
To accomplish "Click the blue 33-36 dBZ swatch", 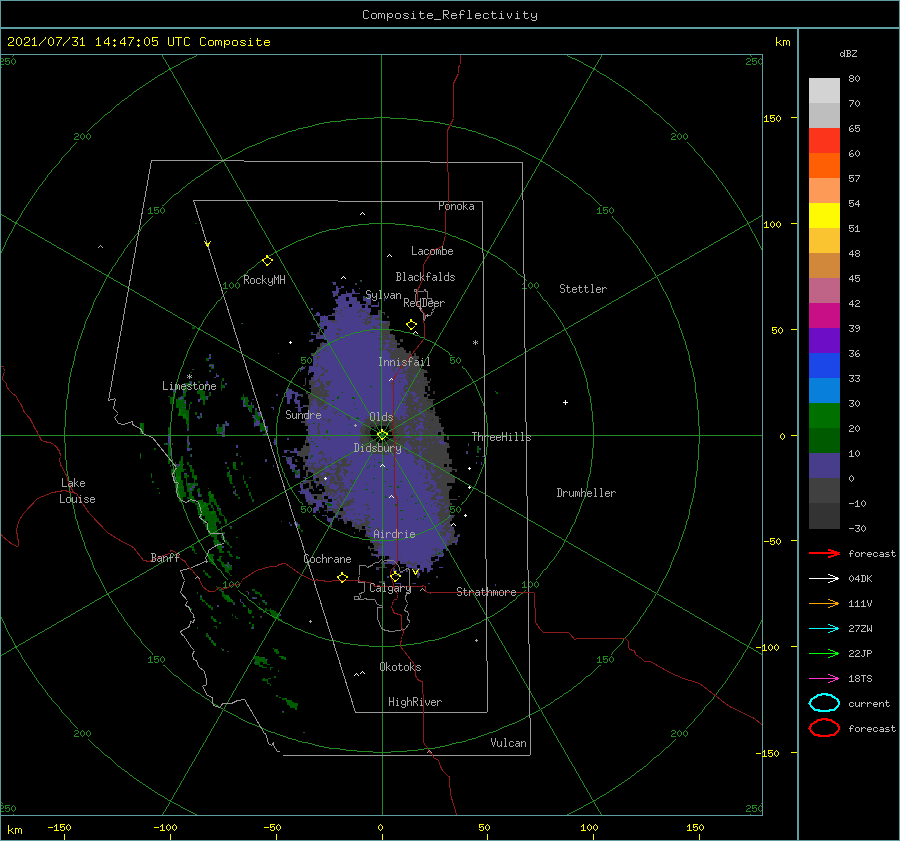I will [x=824, y=366].
